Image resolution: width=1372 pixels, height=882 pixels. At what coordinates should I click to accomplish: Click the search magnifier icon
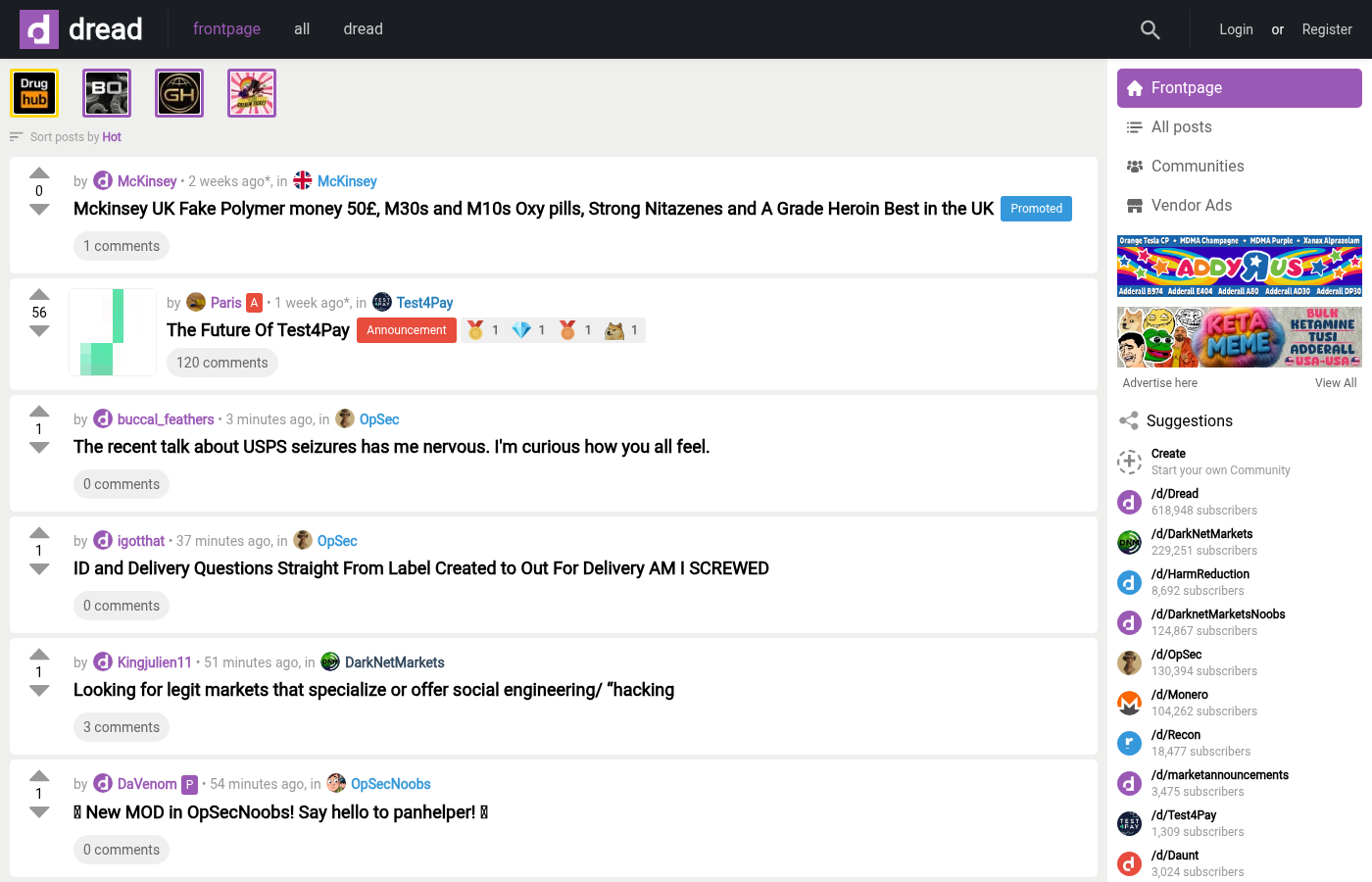(x=1151, y=29)
